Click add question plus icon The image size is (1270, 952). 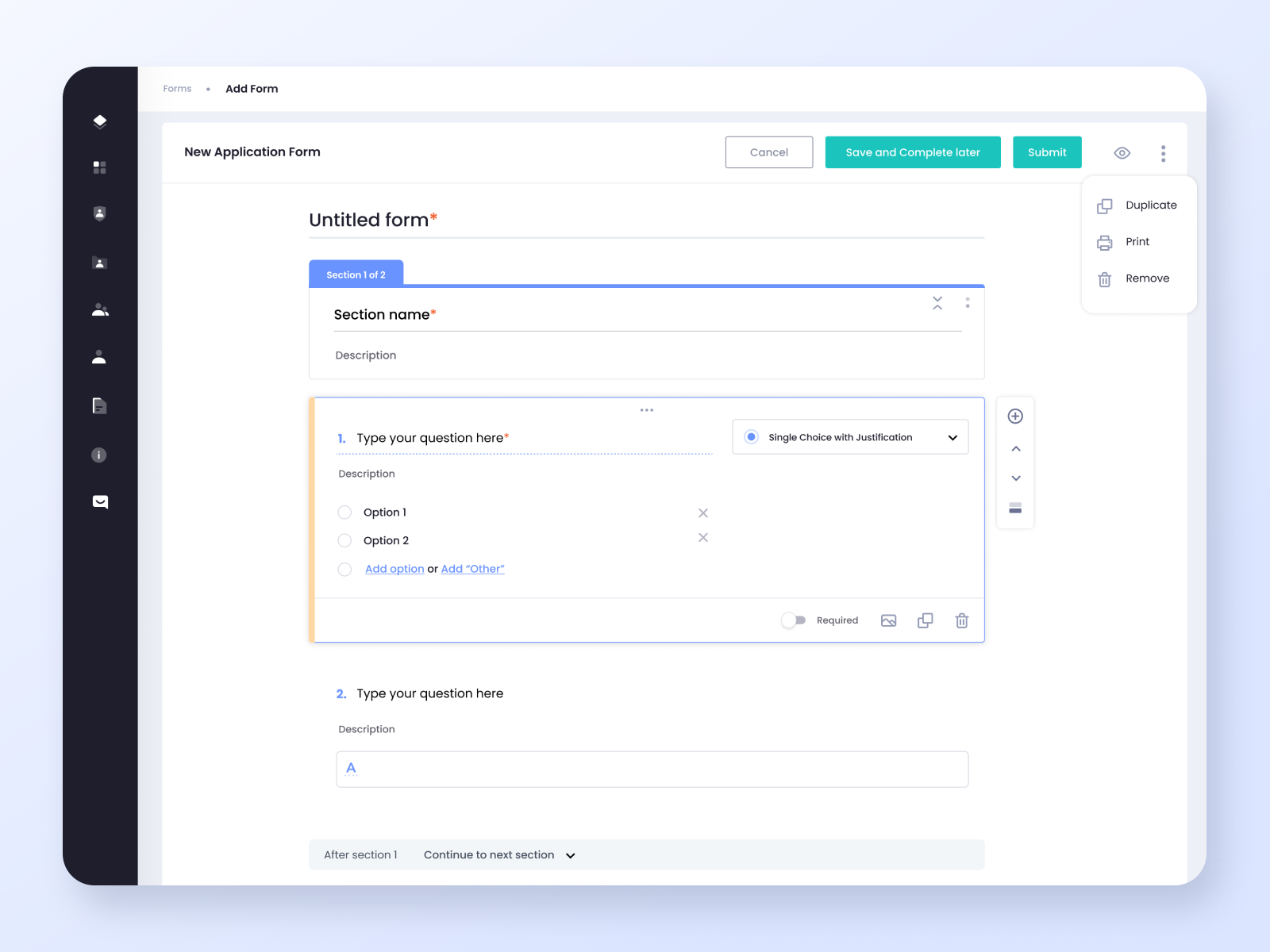(x=1015, y=416)
